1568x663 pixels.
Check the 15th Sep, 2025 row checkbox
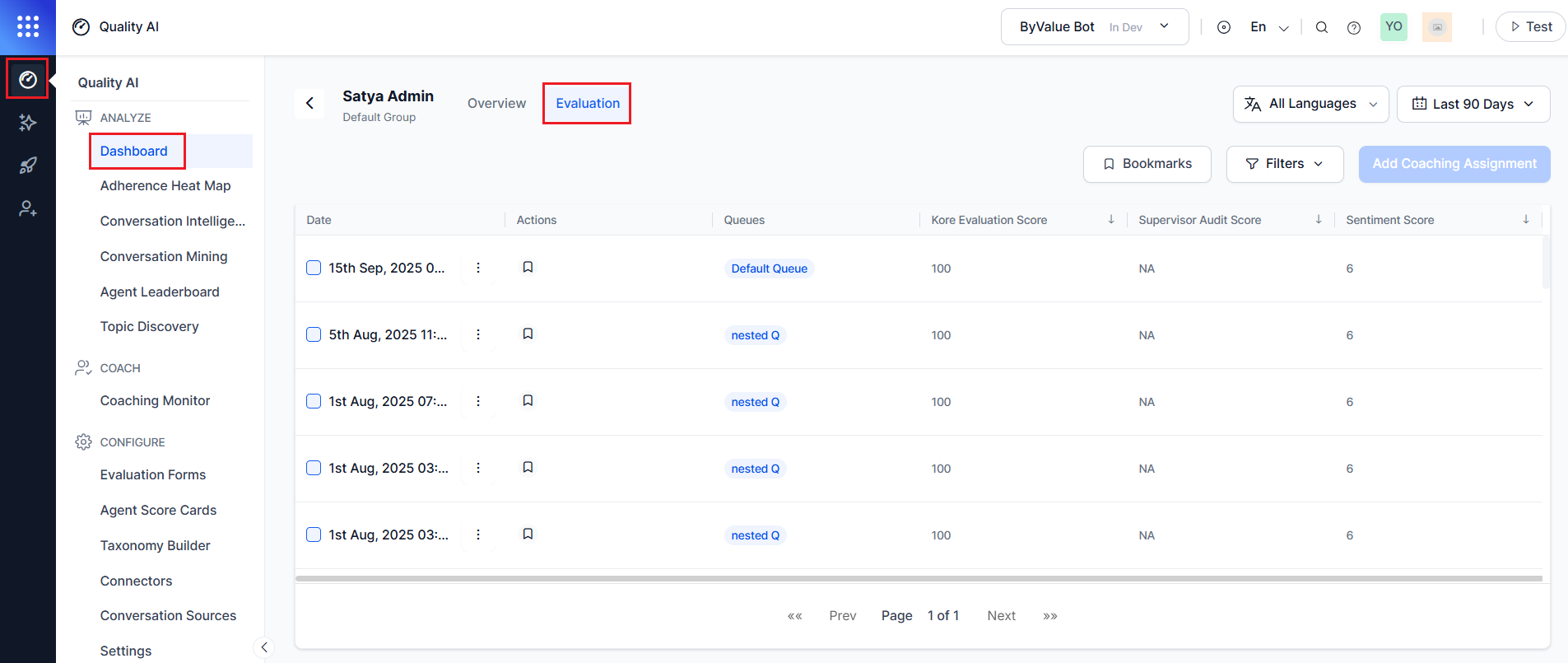click(314, 268)
